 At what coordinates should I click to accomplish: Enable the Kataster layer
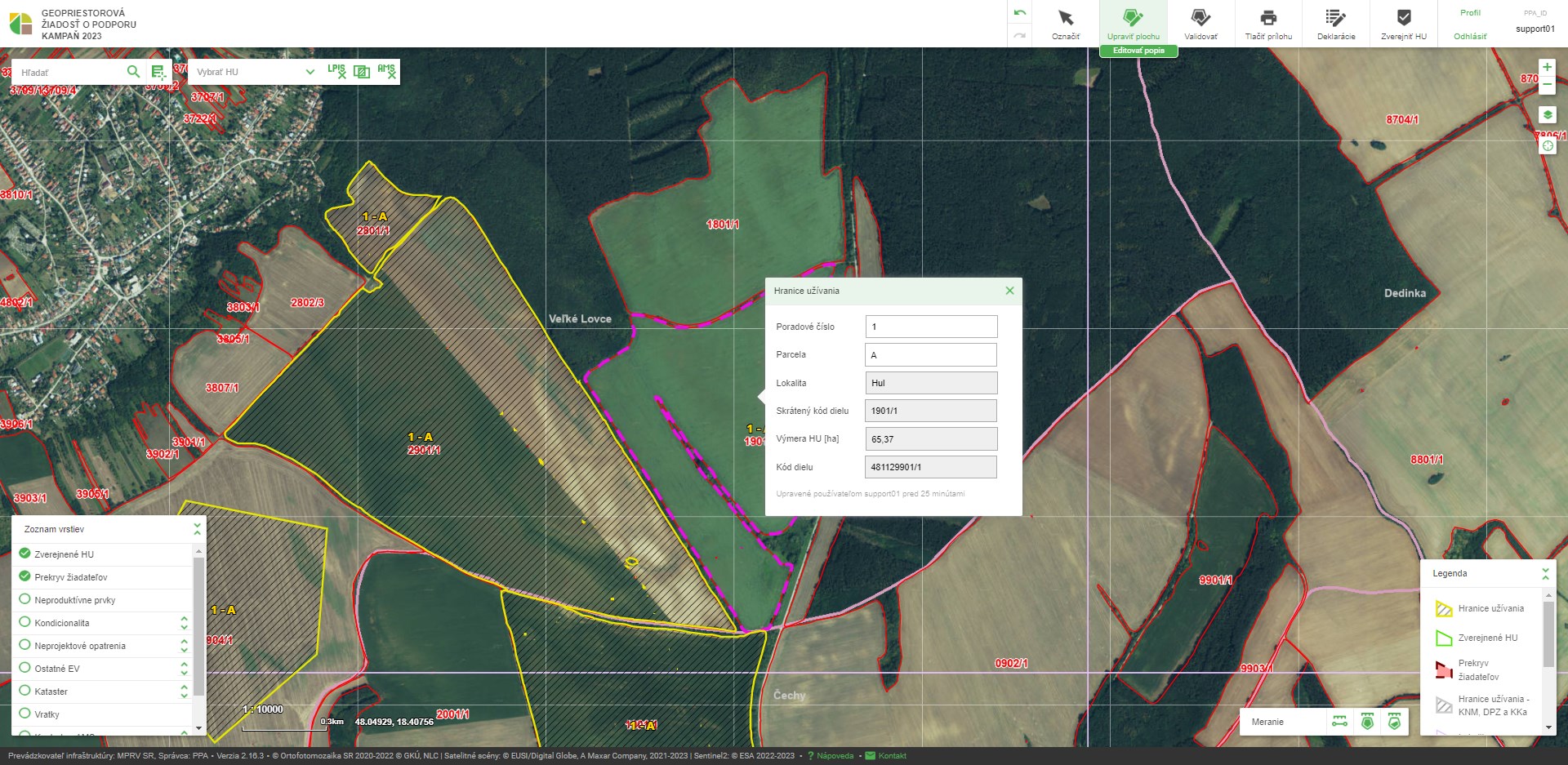pos(24,691)
